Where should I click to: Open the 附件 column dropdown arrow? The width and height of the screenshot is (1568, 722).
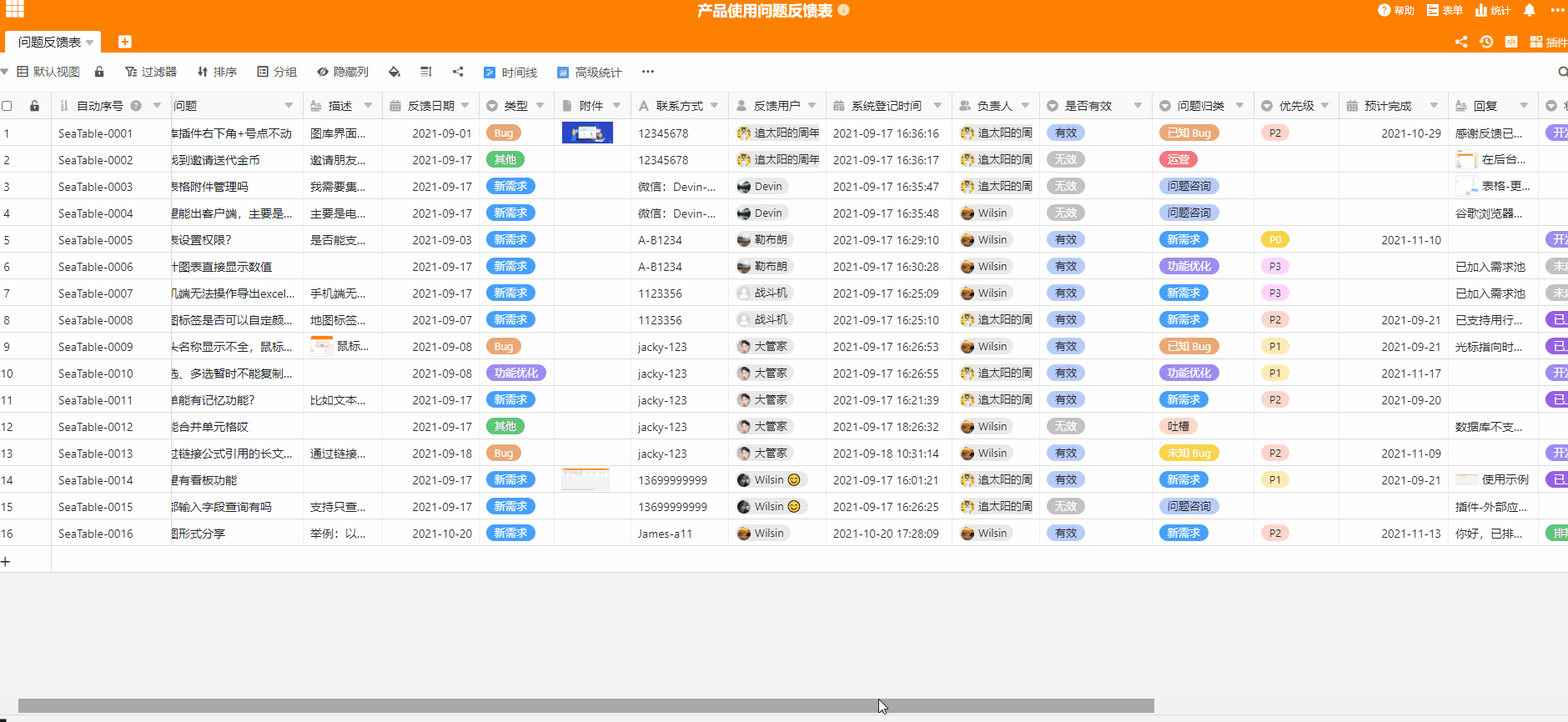(x=616, y=106)
